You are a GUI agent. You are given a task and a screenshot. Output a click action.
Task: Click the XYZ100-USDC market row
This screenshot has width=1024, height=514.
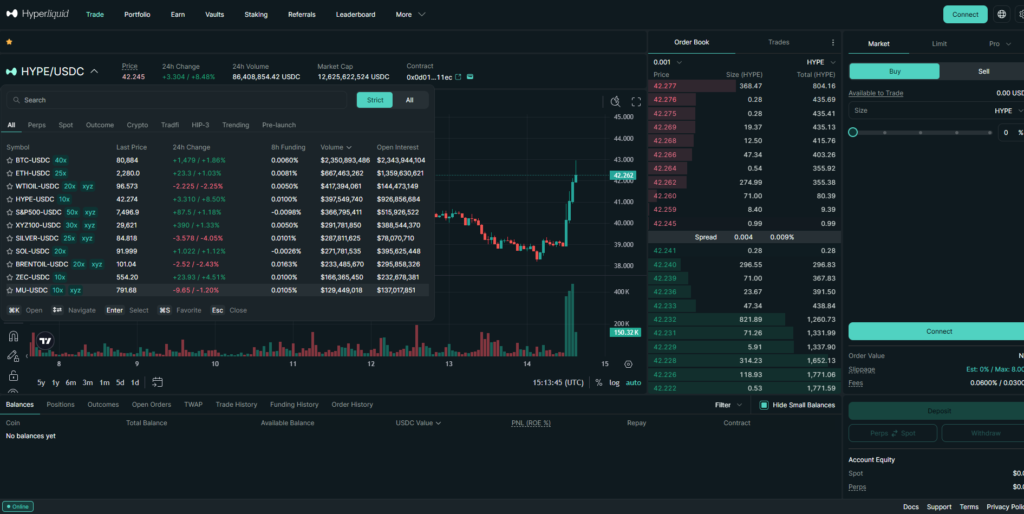(x=217, y=225)
